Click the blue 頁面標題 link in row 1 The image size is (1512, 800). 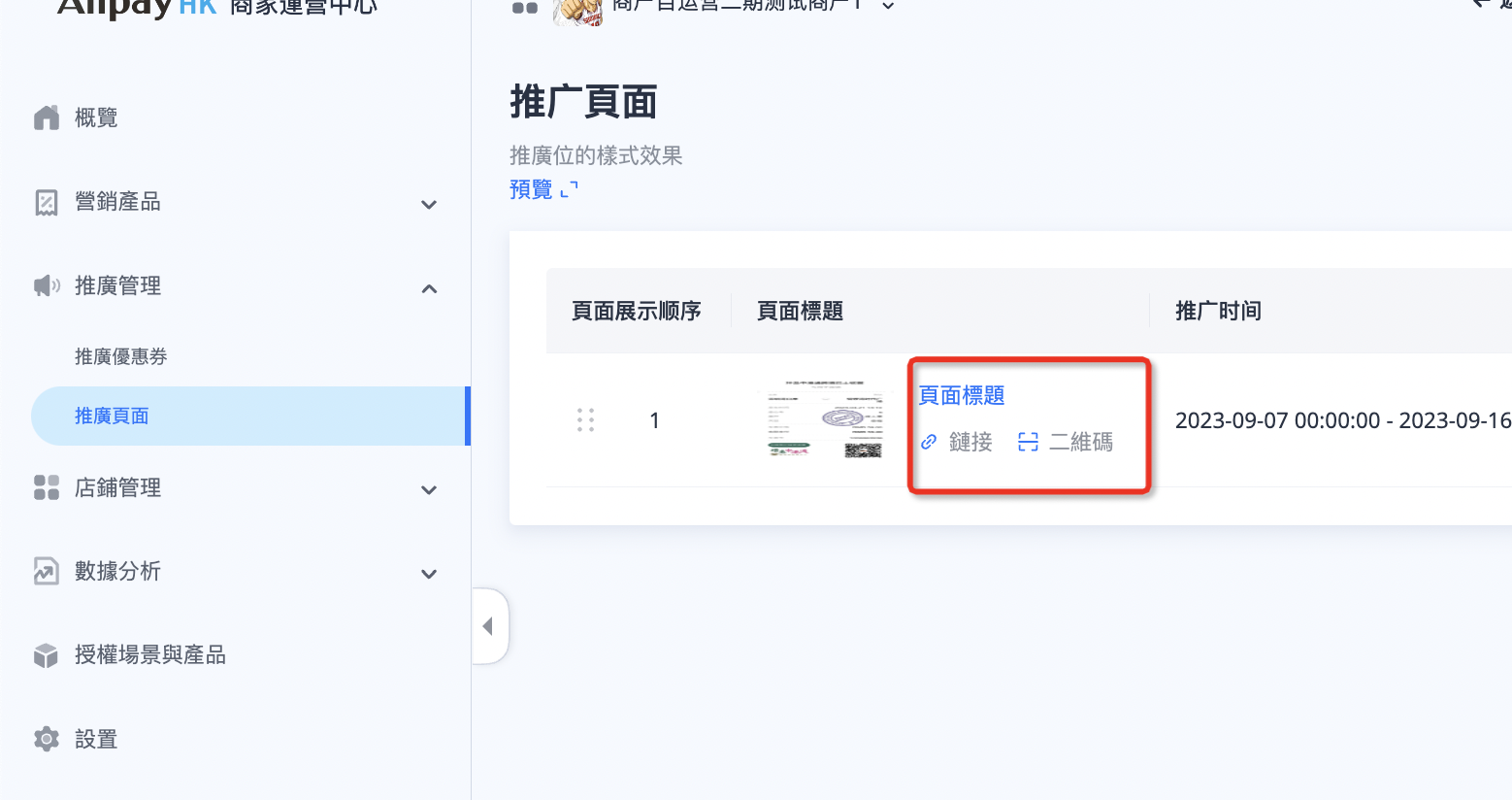[x=962, y=395]
